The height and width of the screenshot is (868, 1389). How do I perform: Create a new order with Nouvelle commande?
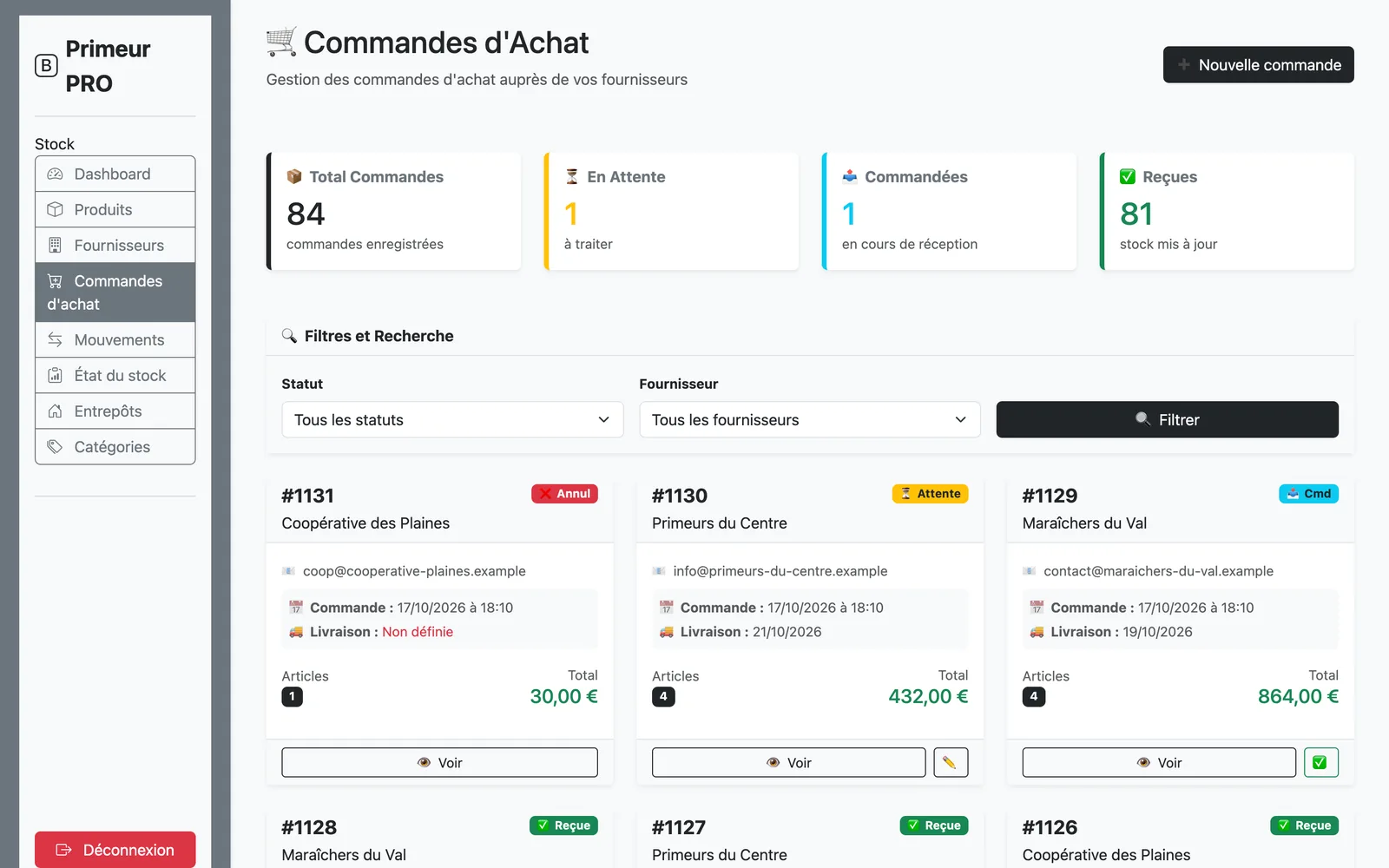tap(1258, 65)
